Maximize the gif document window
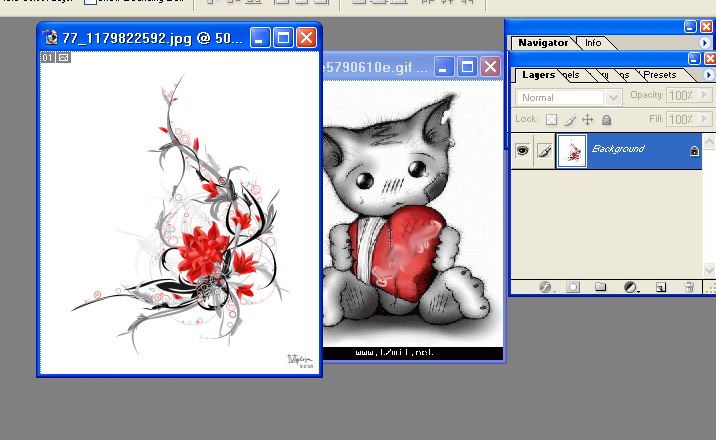This screenshot has height=440, width=716. 467,67
